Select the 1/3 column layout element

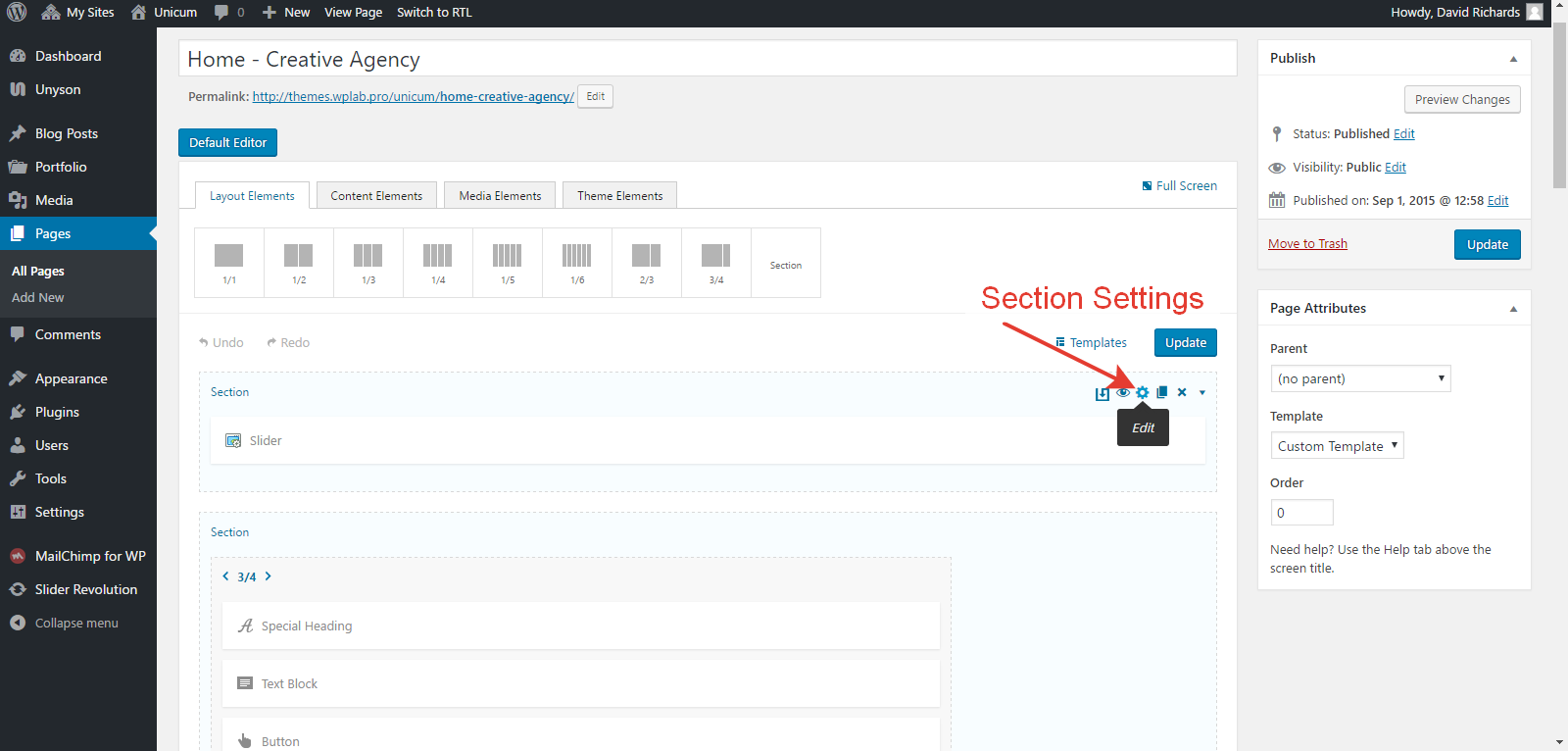pyautogui.click(x=368, y=263)
